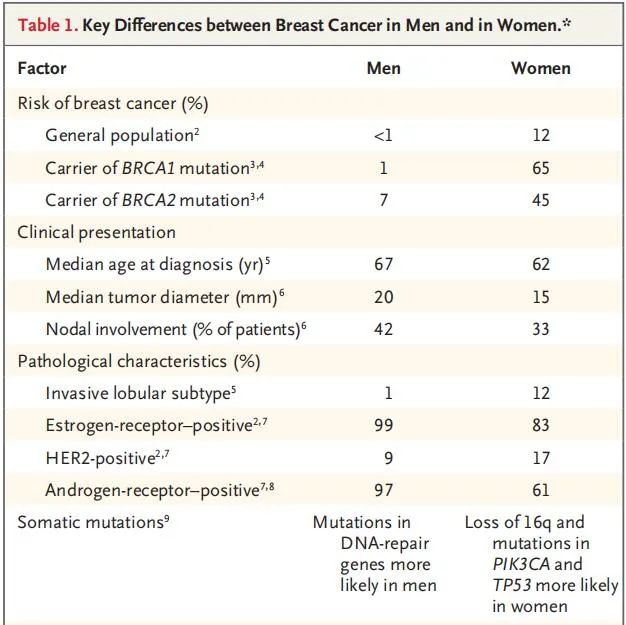Click Men value 42 for nodal involvement
The image size is (626, 625).
point(384,329)
